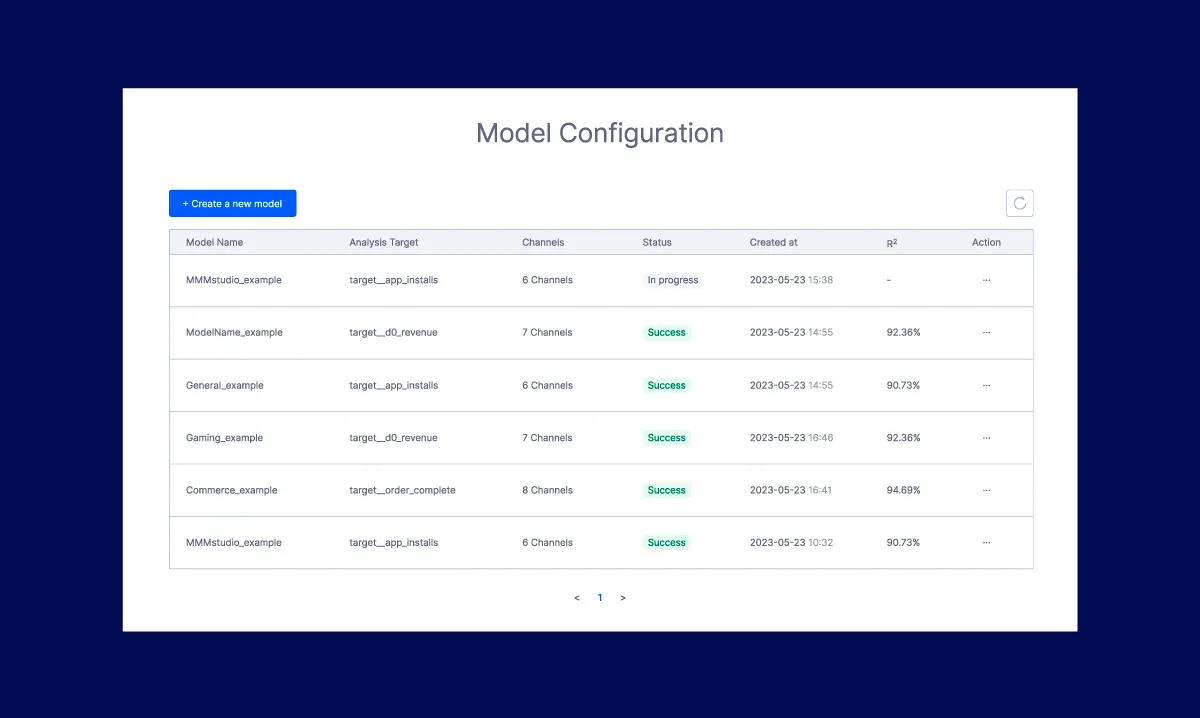The height and width of the screenshot is (718, 1200).
Task: Click Success badge in Gaming_example row
Action: tap(667, 438)
